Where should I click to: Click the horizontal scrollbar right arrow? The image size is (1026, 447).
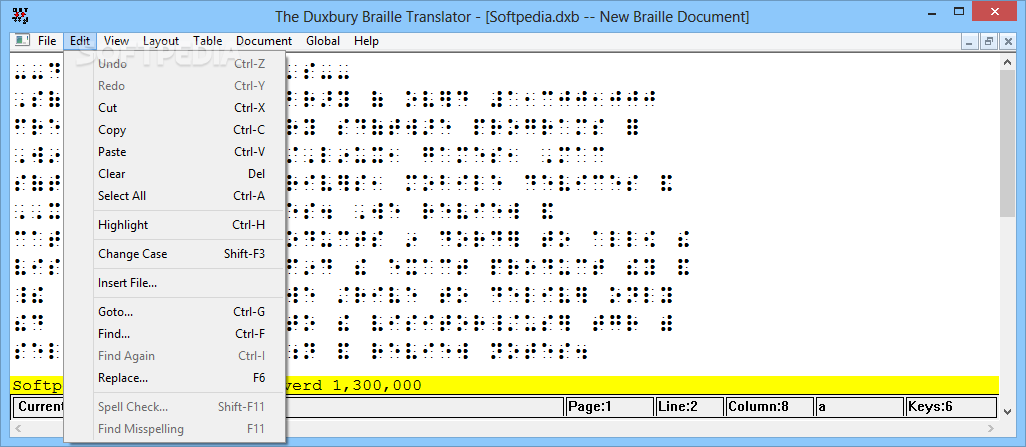pyautogui.click(x=992, y=428)
